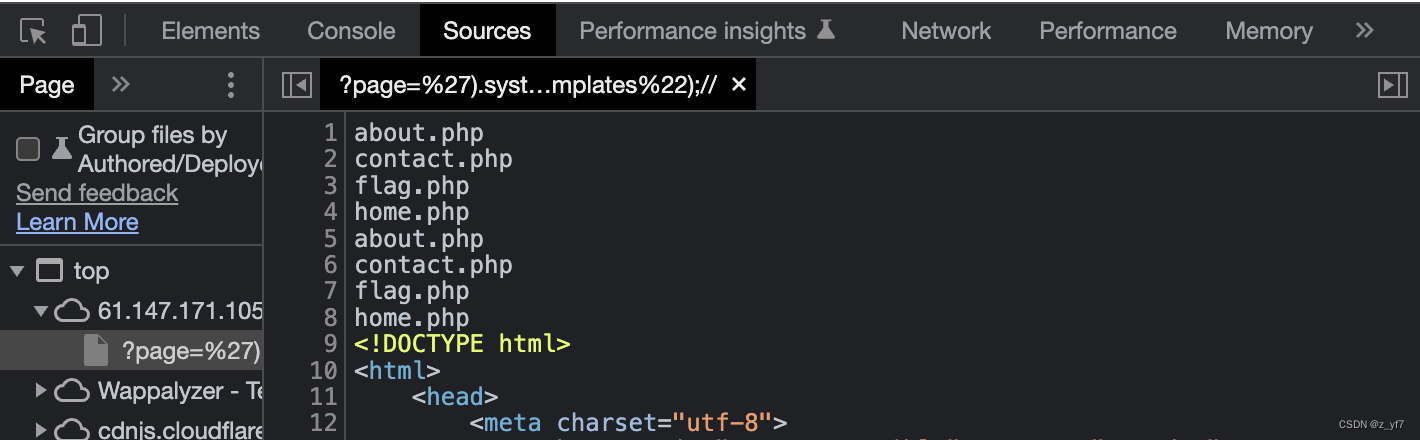Hide the navigator sidebar panel
Viewport: 1420px width, 440px height.
point(297,85)
